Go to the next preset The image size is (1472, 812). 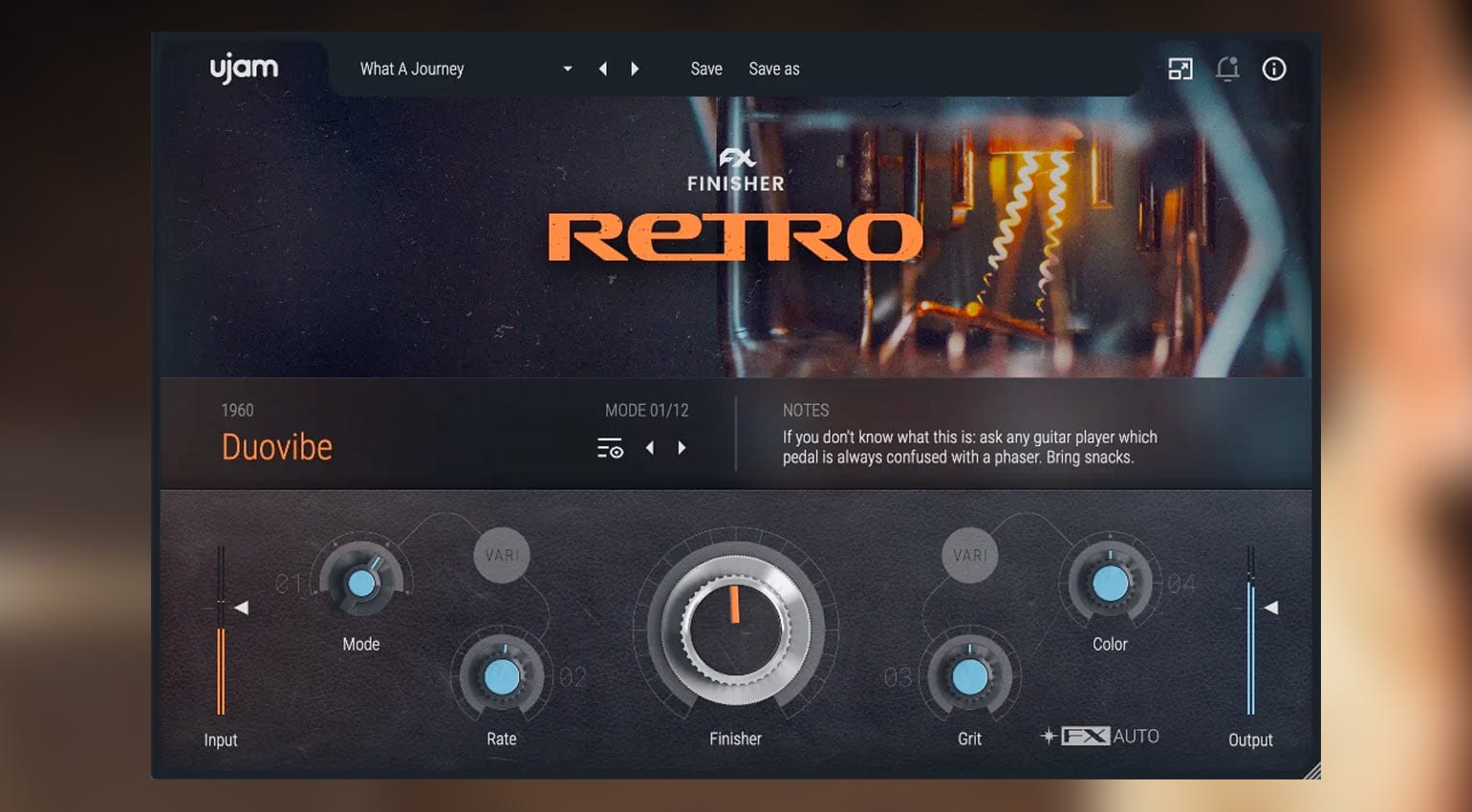click(635, 69)
